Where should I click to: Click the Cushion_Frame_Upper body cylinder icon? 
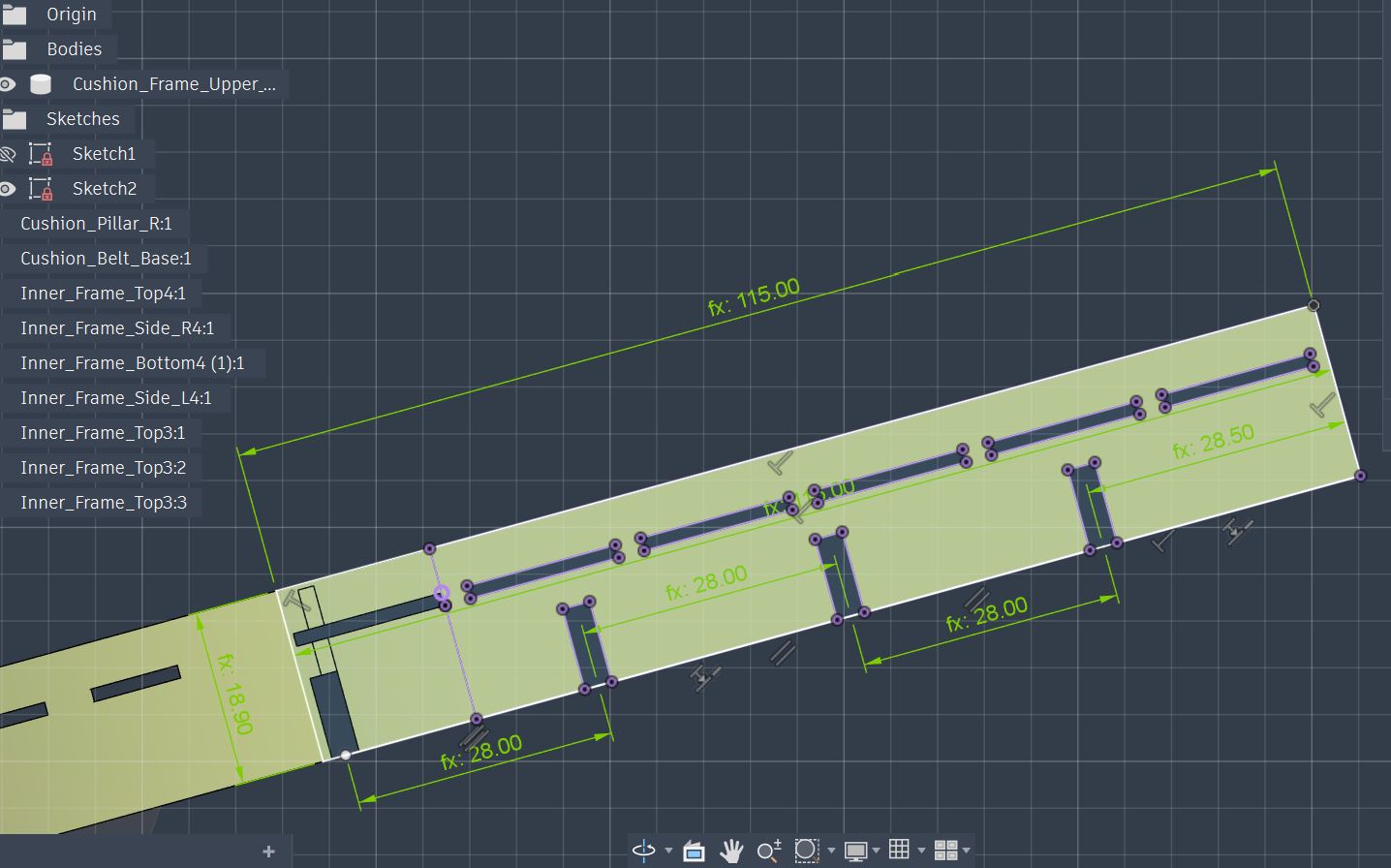41,84
